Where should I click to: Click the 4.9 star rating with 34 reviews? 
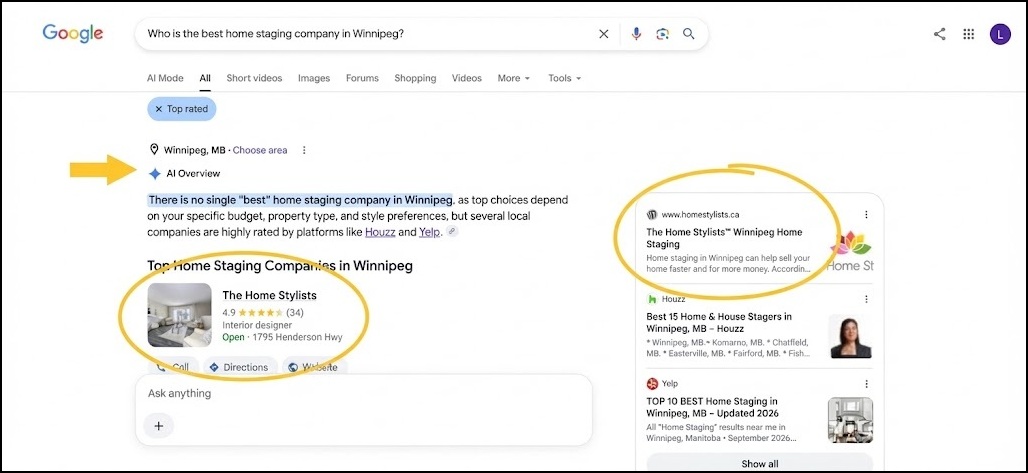pyautogui.click(x=263, y=313)
